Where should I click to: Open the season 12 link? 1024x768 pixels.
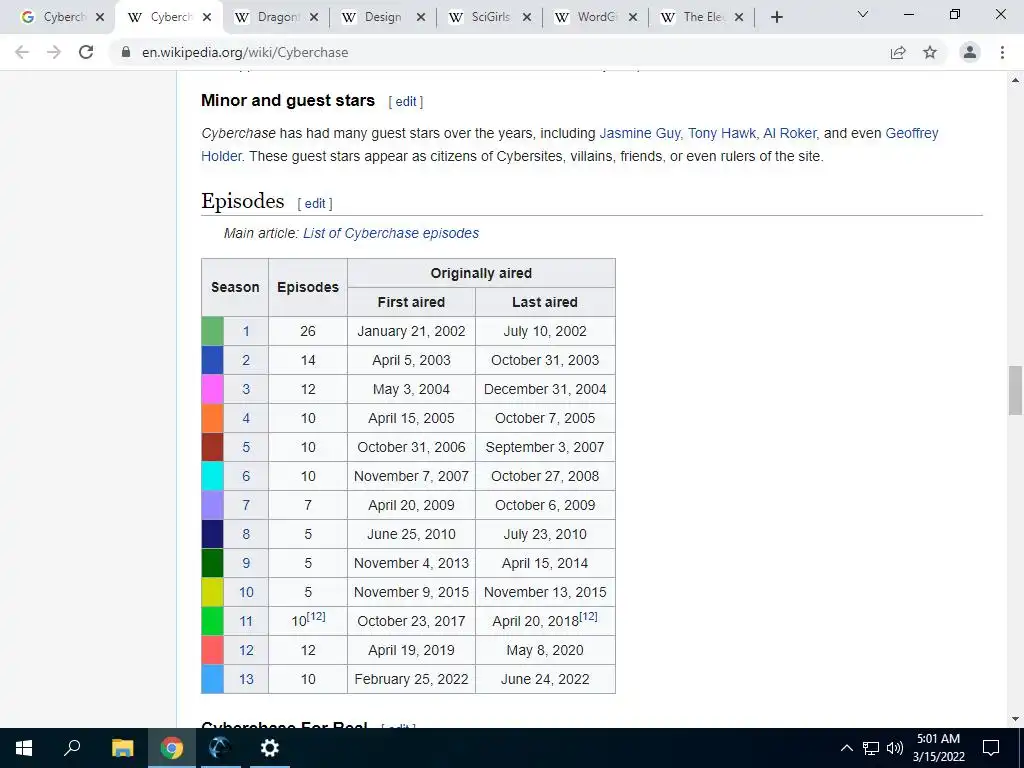246,650
